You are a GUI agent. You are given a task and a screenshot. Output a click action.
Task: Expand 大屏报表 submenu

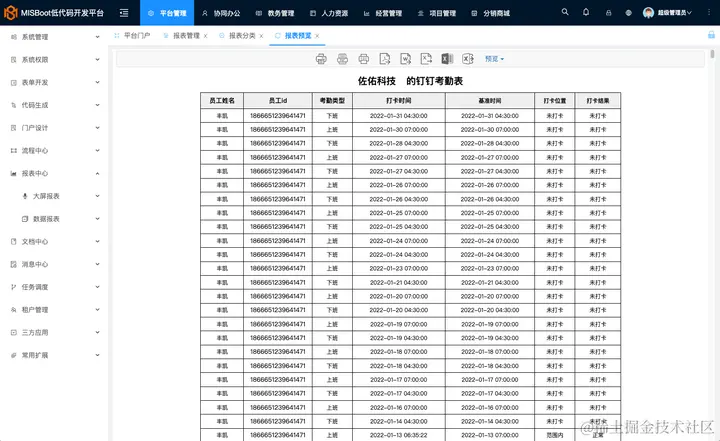tap(55, 196)
